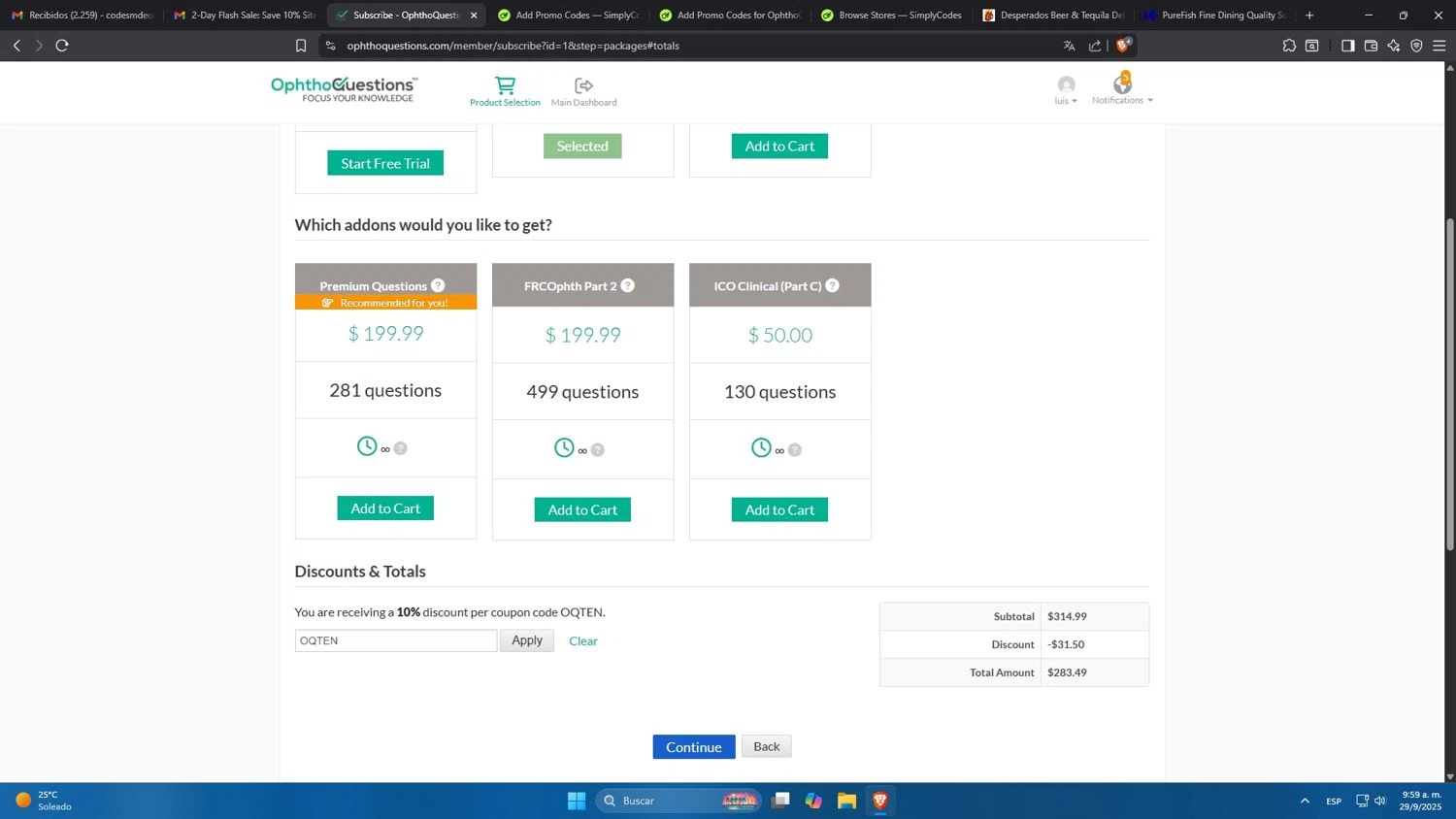Click the help icon next to FRCOphth Part 2
This screenshot has width=1456, height=819.
coord(627,285)
